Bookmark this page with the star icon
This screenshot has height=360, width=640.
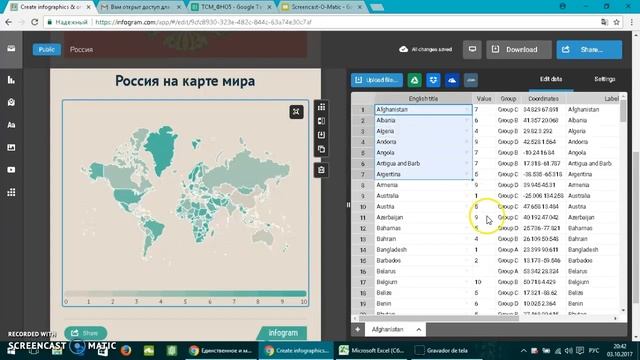[x=616, y=22]
